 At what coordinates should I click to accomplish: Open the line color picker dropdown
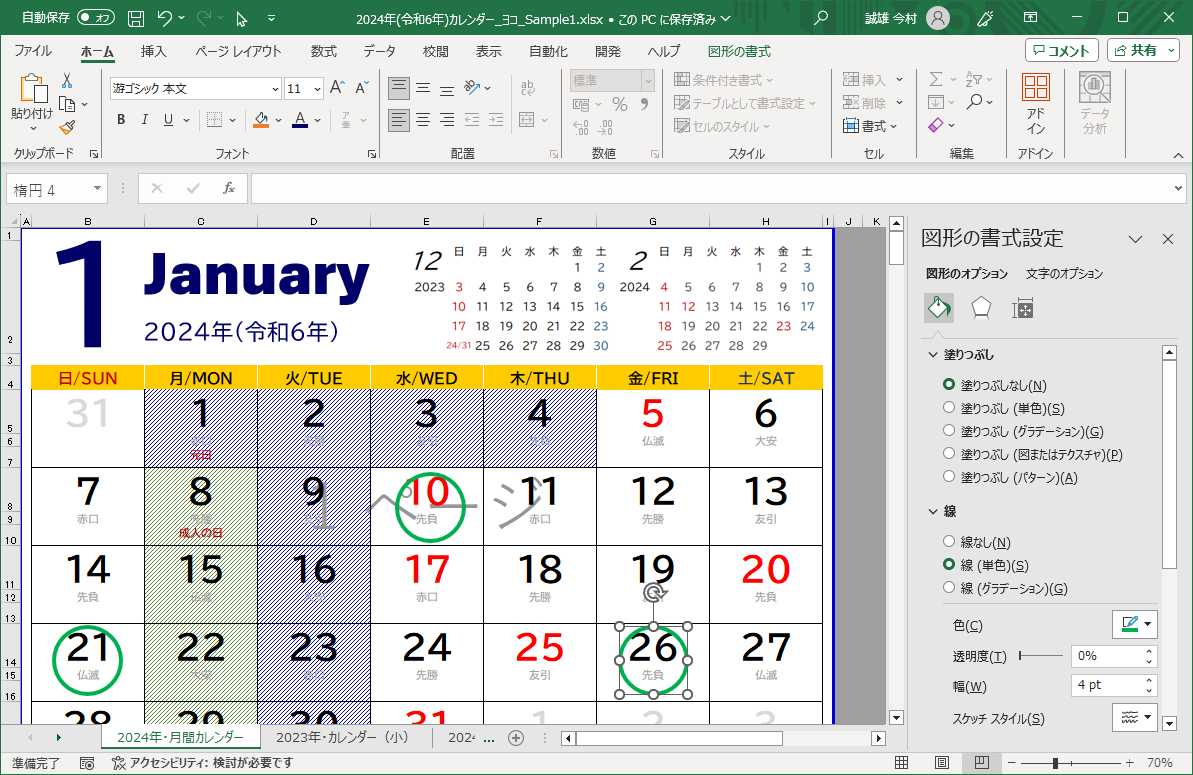[1148, 625]
